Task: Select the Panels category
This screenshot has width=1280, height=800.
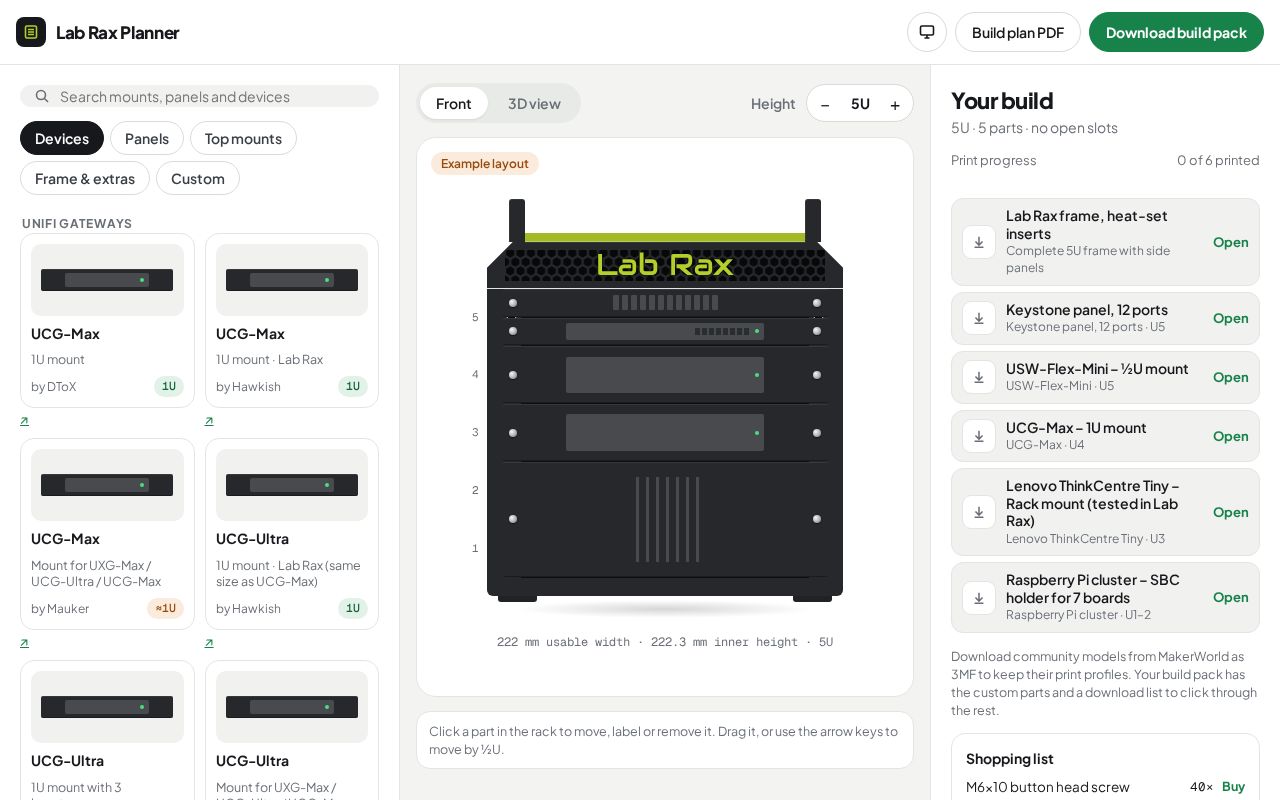Action: point(147,138)
